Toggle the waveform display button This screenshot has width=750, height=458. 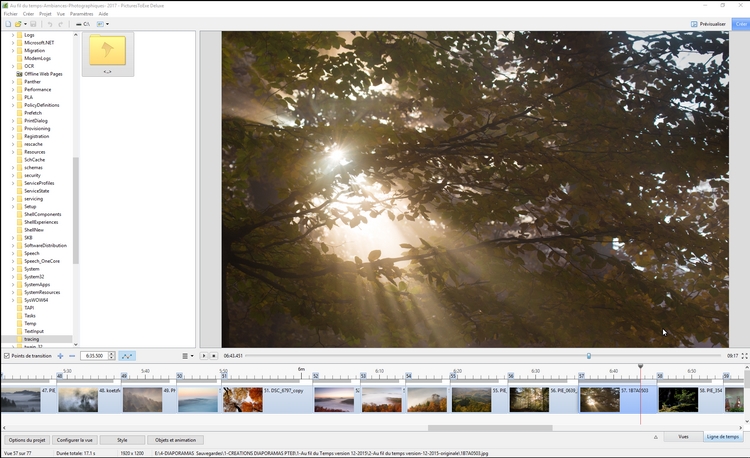(x=127, y=356)
